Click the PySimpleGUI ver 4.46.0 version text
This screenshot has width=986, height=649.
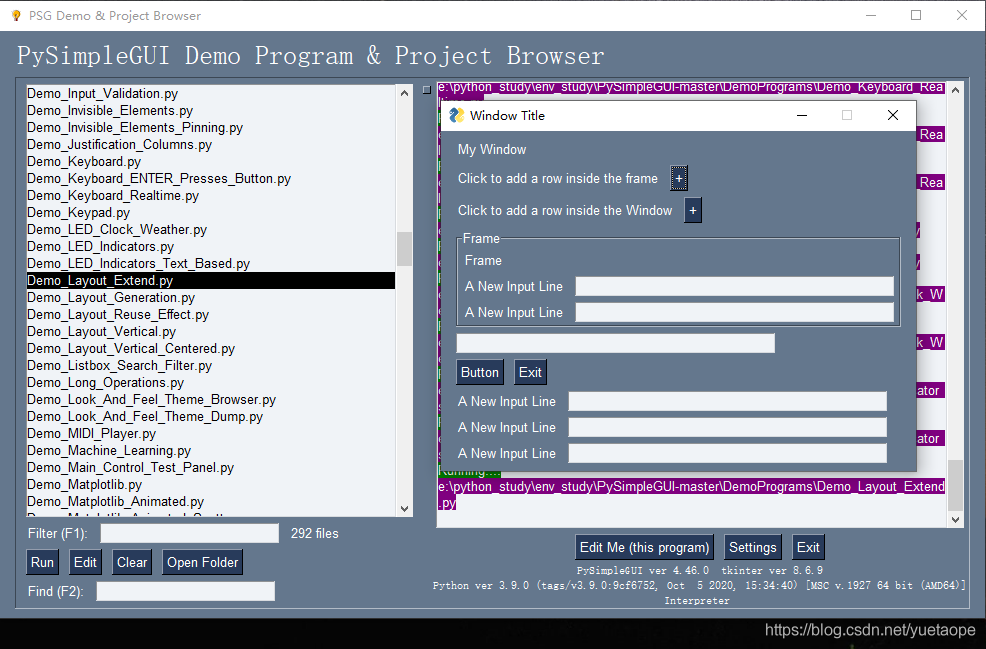(x=643, y=570)
